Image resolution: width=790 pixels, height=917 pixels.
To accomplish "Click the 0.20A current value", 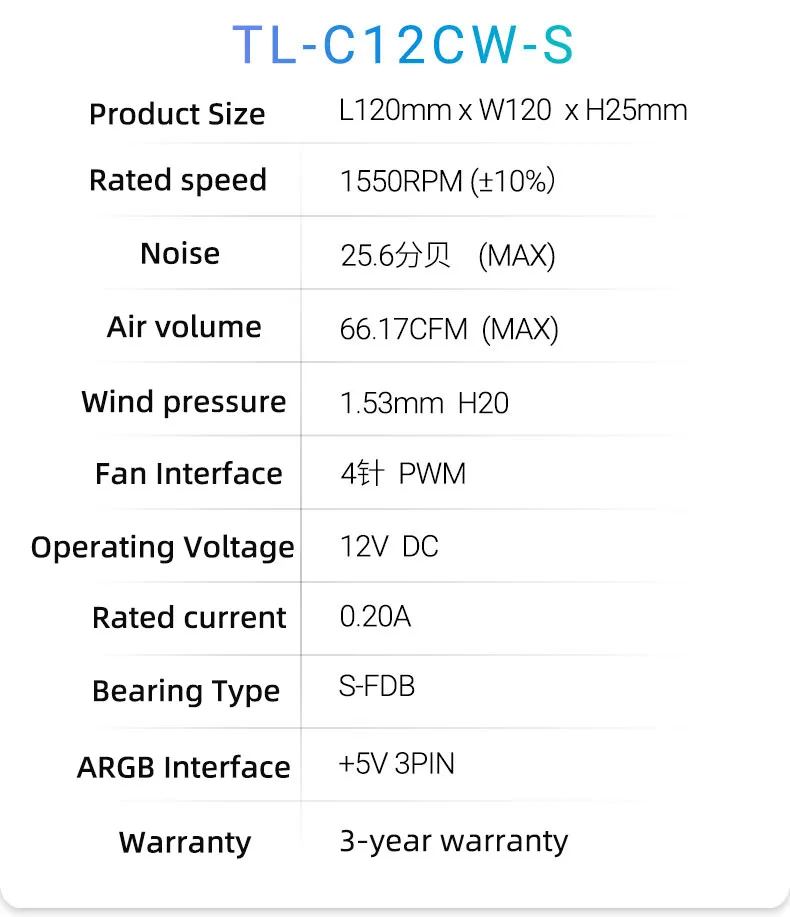I will click(x=375, y=617).
